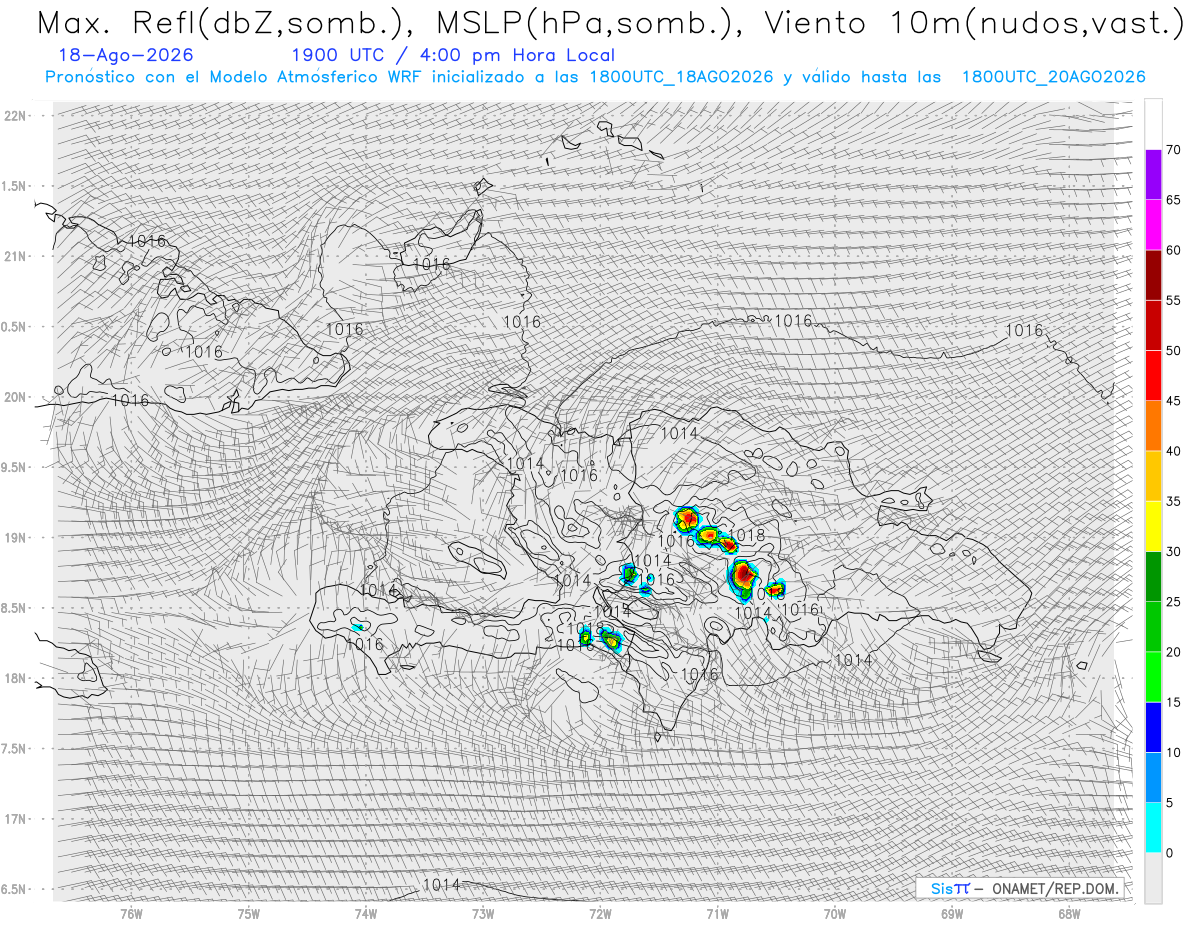
Task: Click the "72W" longitude label
Action: (600, 913)
